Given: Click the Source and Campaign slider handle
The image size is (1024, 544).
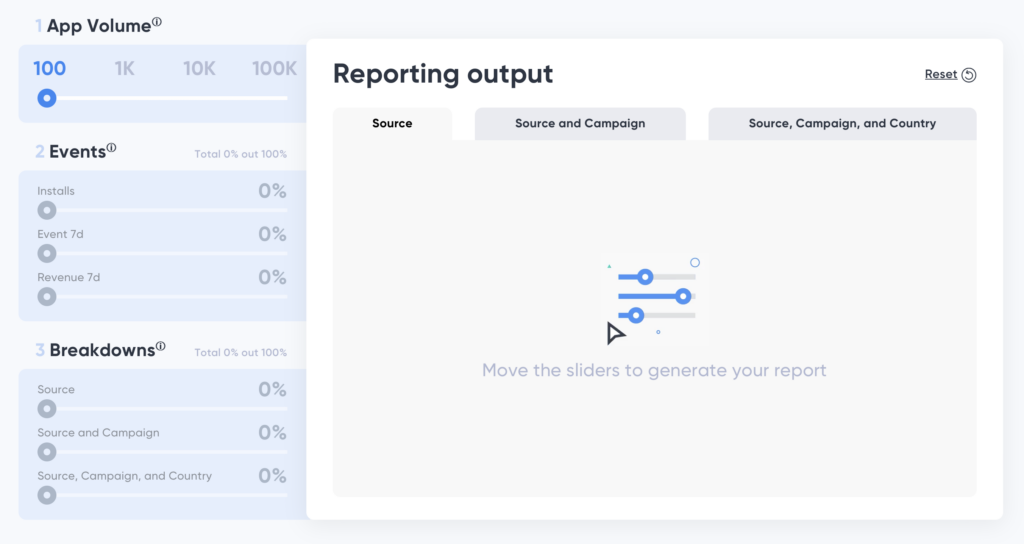Looking at the screenshot, I should (46, 452).
